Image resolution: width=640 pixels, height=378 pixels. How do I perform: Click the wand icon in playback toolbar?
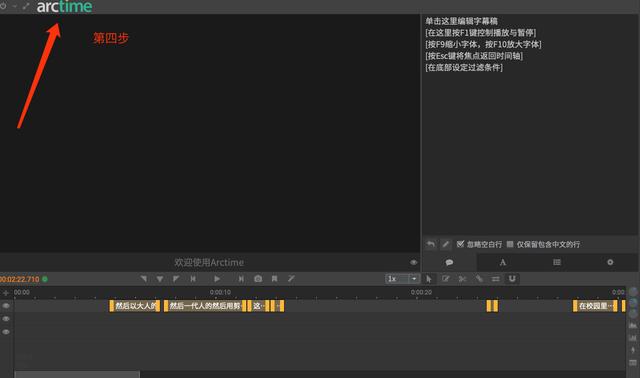(291, 279)
